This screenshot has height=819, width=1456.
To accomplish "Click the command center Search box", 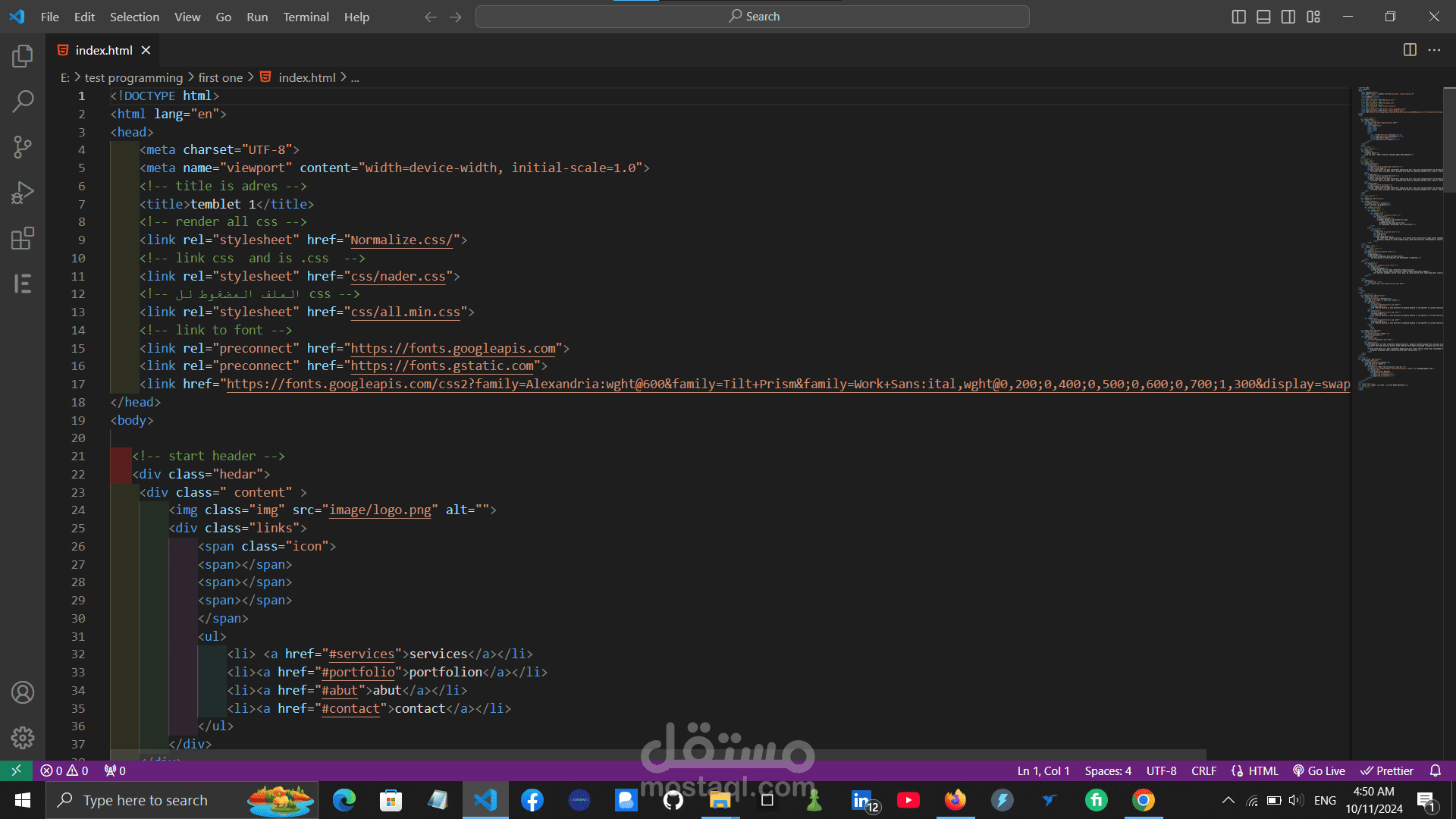I will (x=752, y=17).
